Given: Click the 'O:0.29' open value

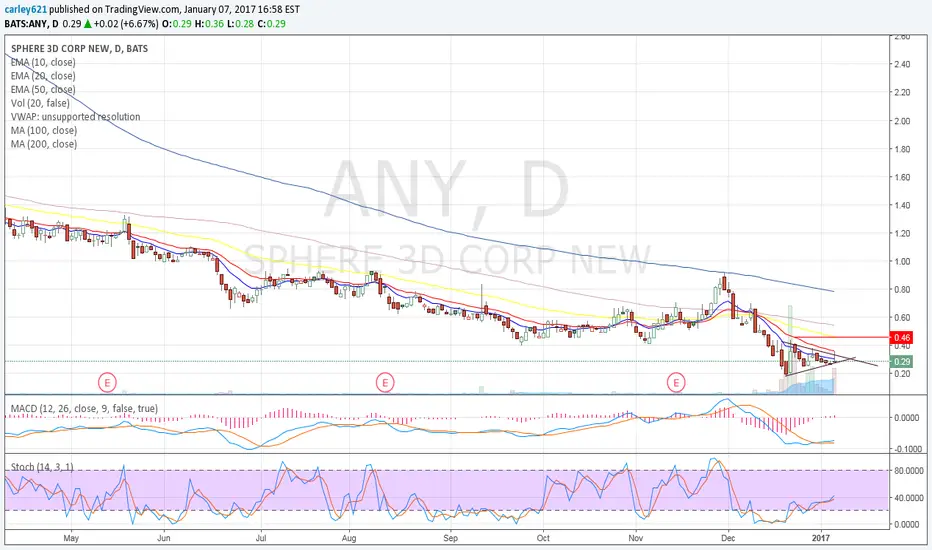Looking at the screenshot, I should pyautogui.click(x=175, y=24).
